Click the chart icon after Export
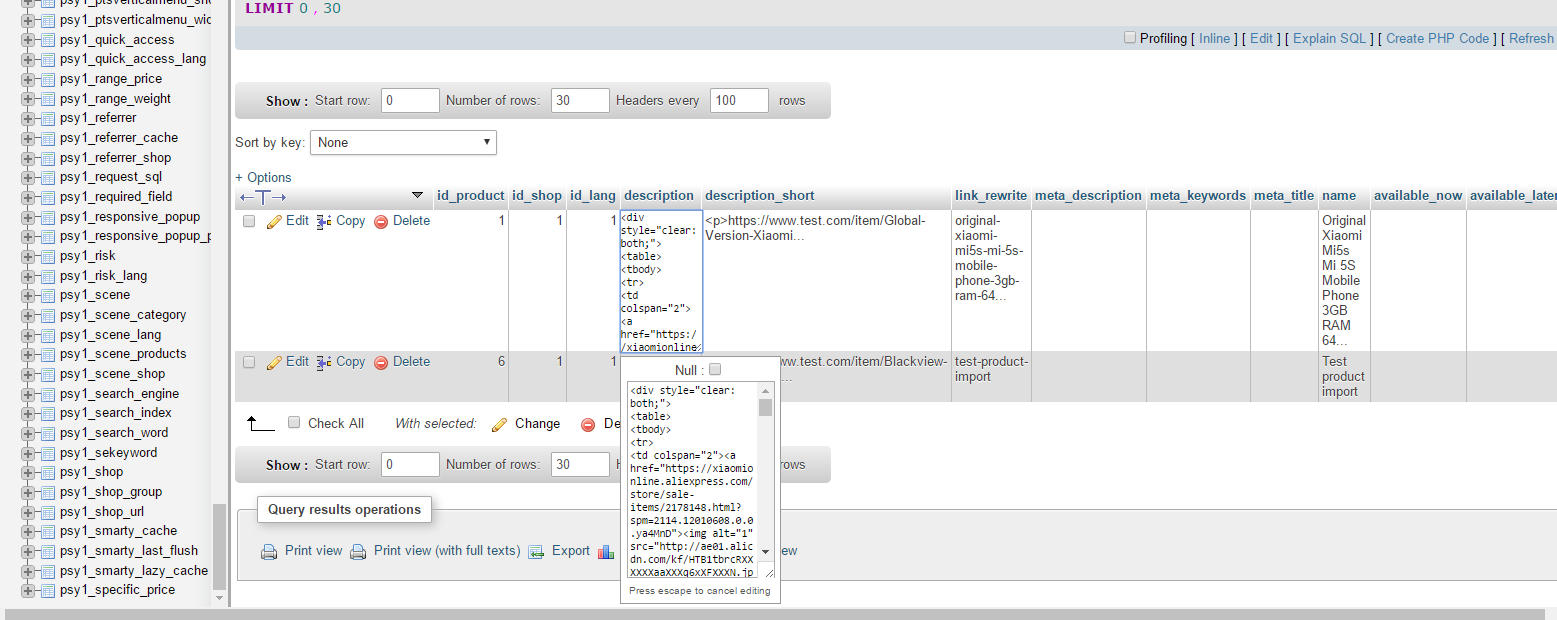1557x620 pixels. (x=605, y=551)
